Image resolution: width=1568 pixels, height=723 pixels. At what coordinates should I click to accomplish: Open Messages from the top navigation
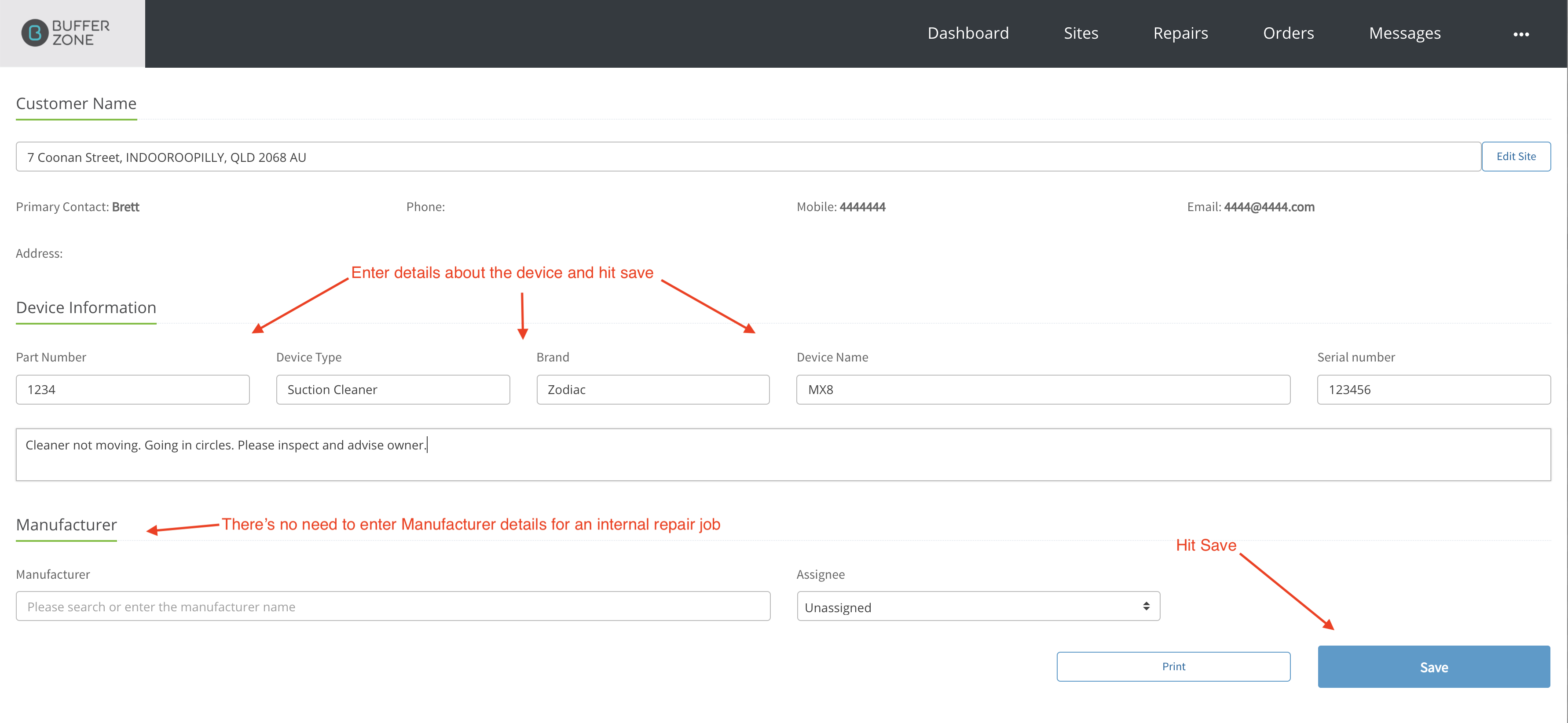click(1404, 33)
